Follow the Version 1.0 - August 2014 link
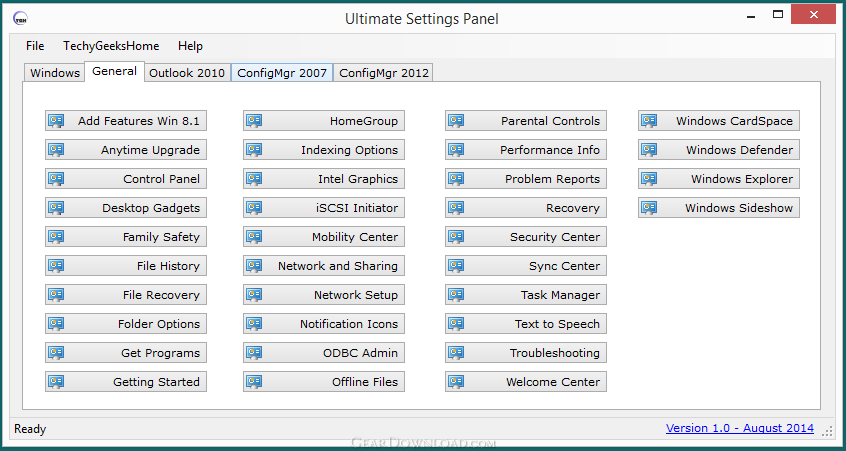 (x=740, y=428)
